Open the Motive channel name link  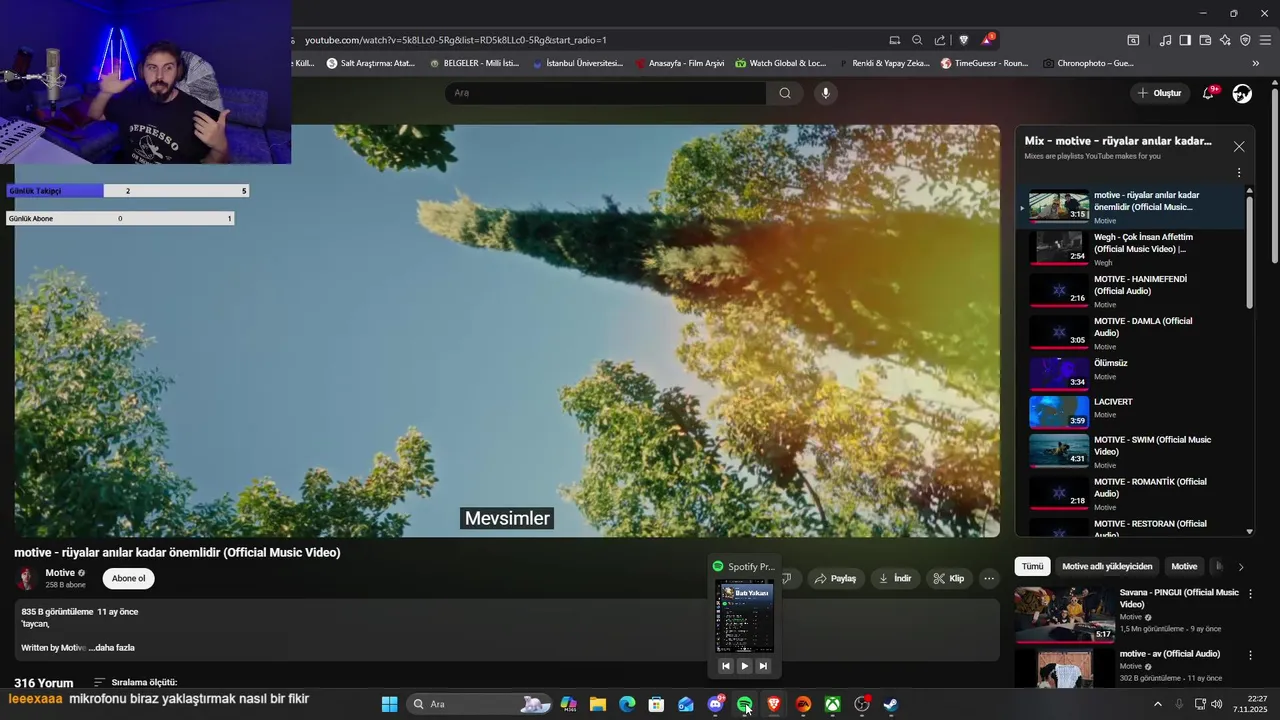click(60, 573)
